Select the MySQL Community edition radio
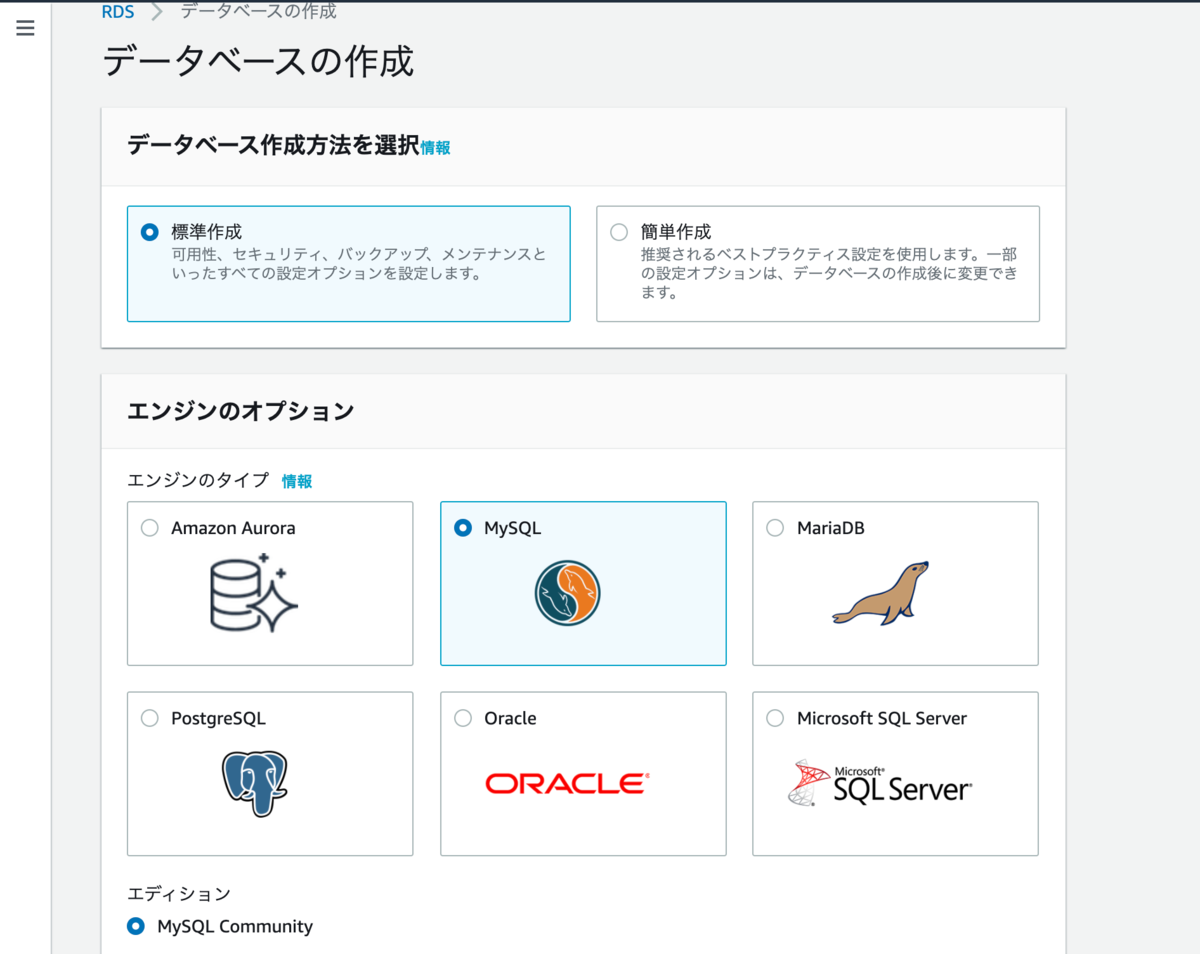1200x954 pixels. click(x=136, y=926)
